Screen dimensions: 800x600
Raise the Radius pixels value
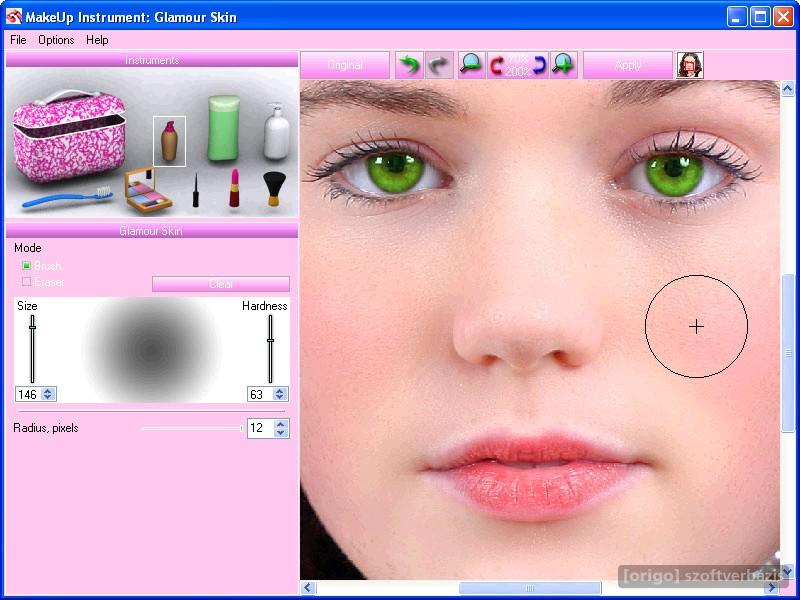click(281, 423)
